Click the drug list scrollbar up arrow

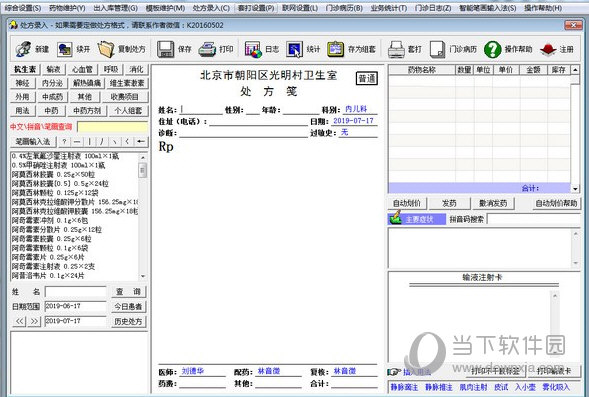point(143,158)
